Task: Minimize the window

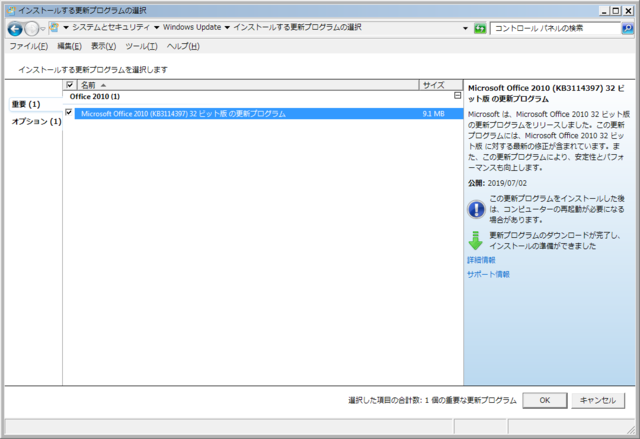Action: [604, 11]
